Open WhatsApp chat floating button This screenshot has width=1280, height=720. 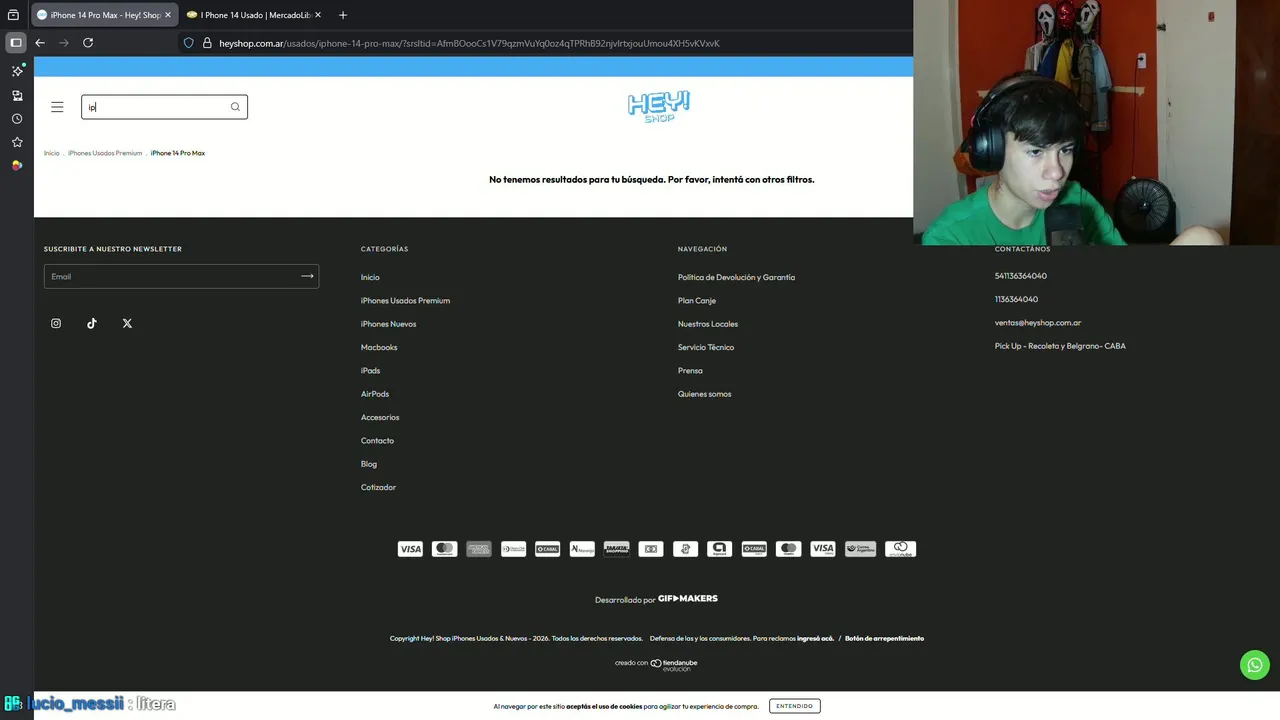click(1254, 664)
